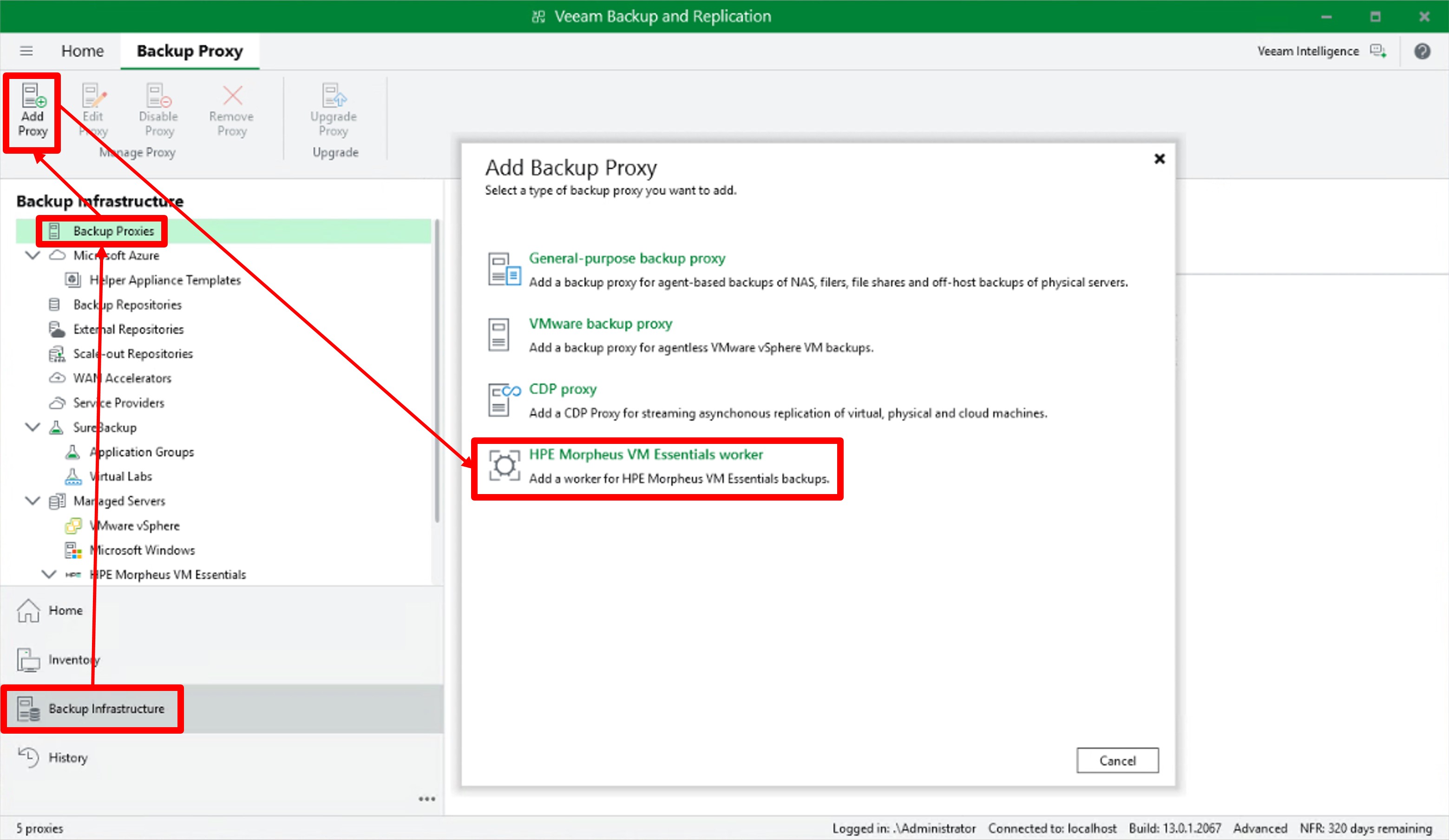Click the Backup Repositories icon
This screenshot has width=1449, height=840.
pos(55,305)
